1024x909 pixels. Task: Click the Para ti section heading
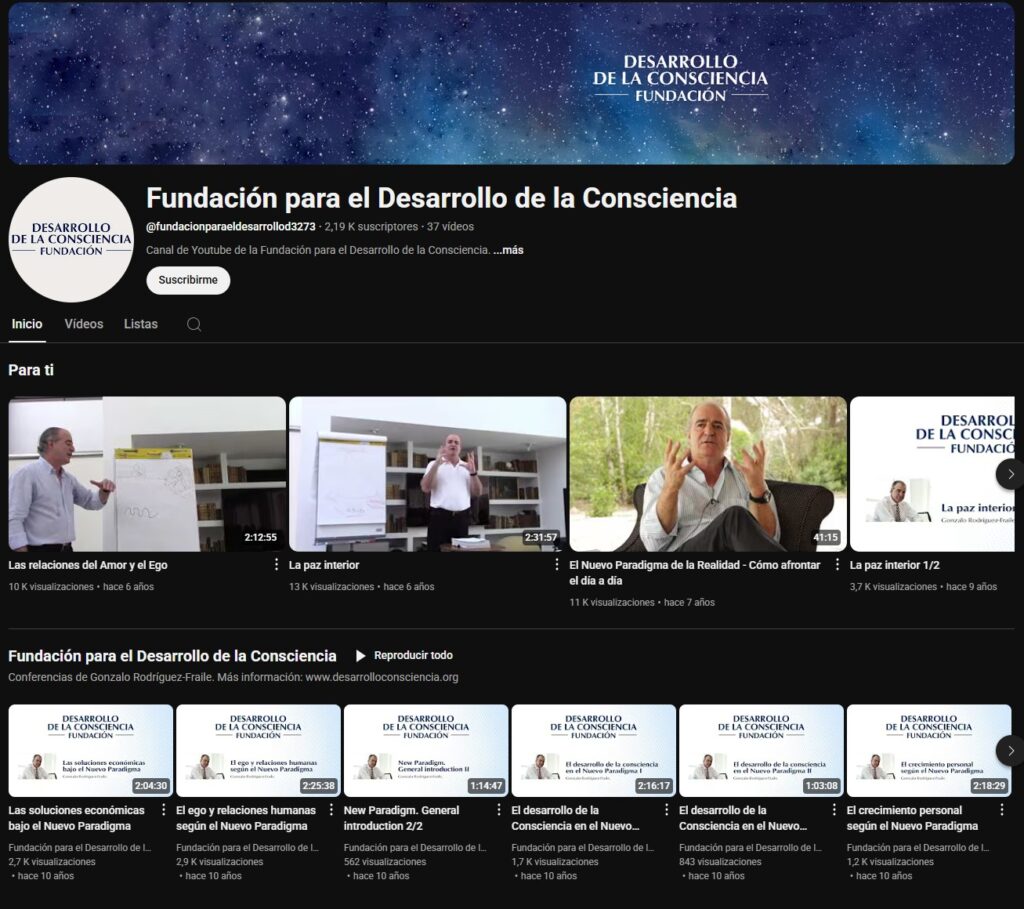click(x=31, y=370)
